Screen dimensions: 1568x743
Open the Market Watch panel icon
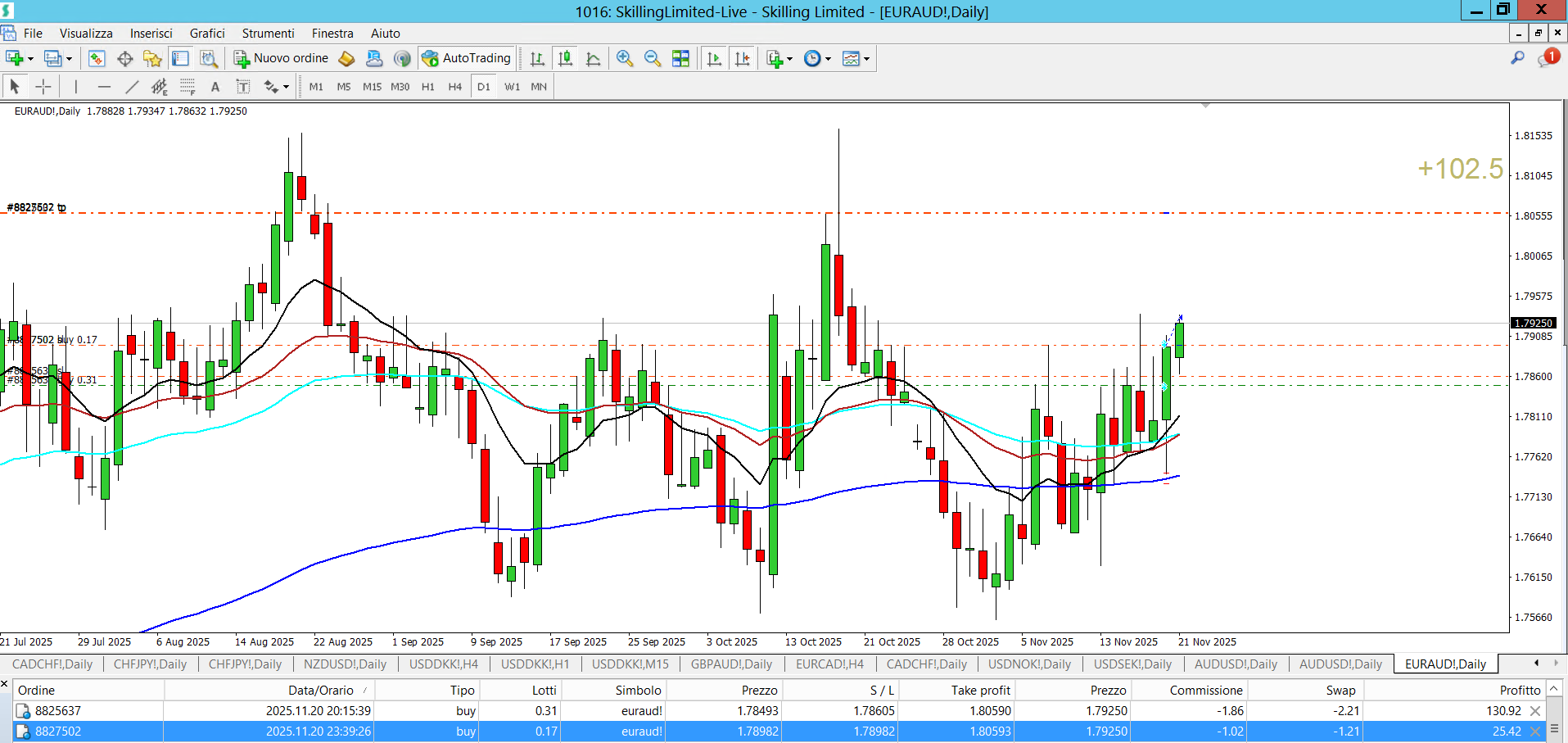tap(97, 58)
